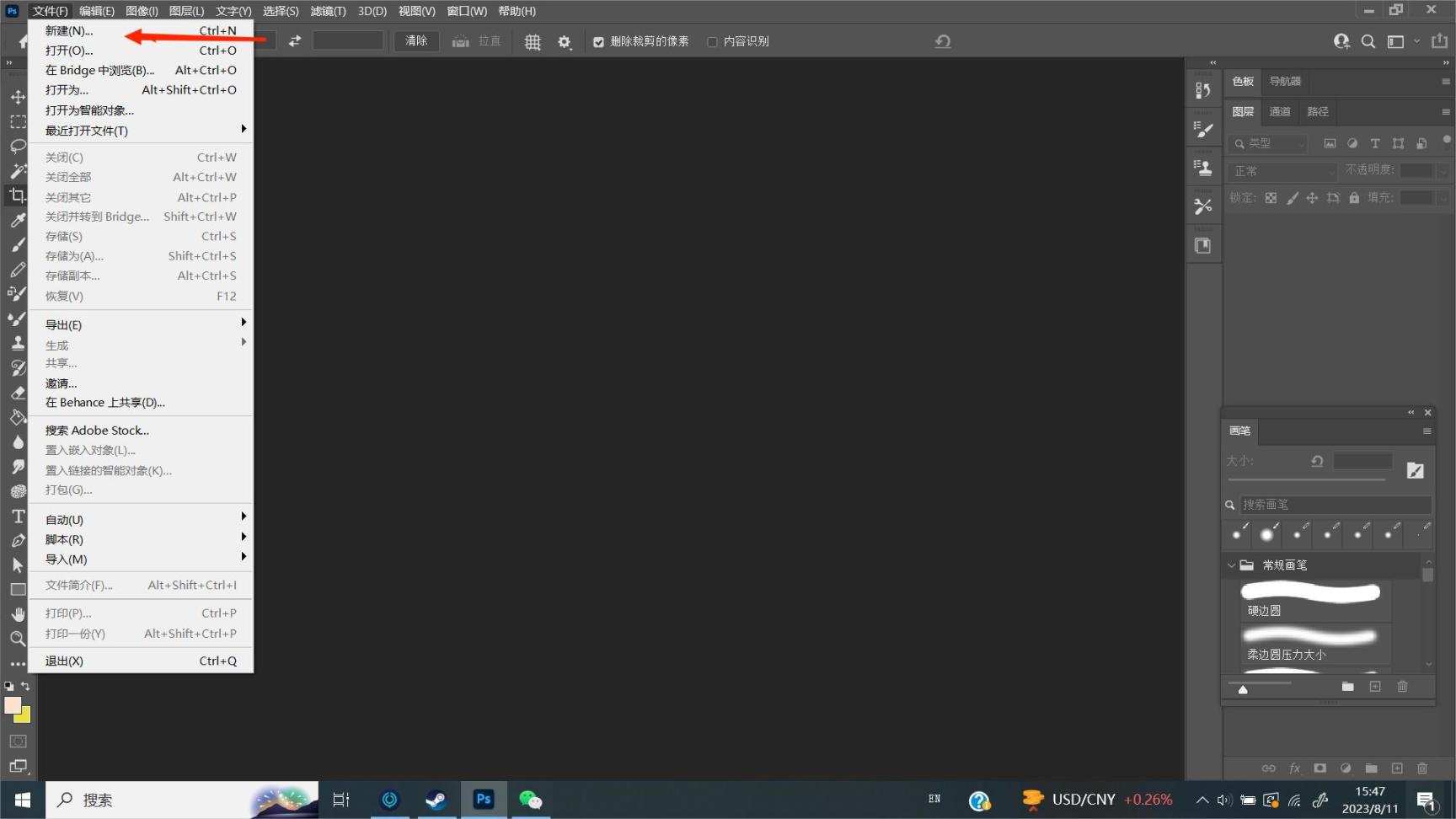
Task: Select the Rectangular Marquee tool
Action: tap(18, 121)
